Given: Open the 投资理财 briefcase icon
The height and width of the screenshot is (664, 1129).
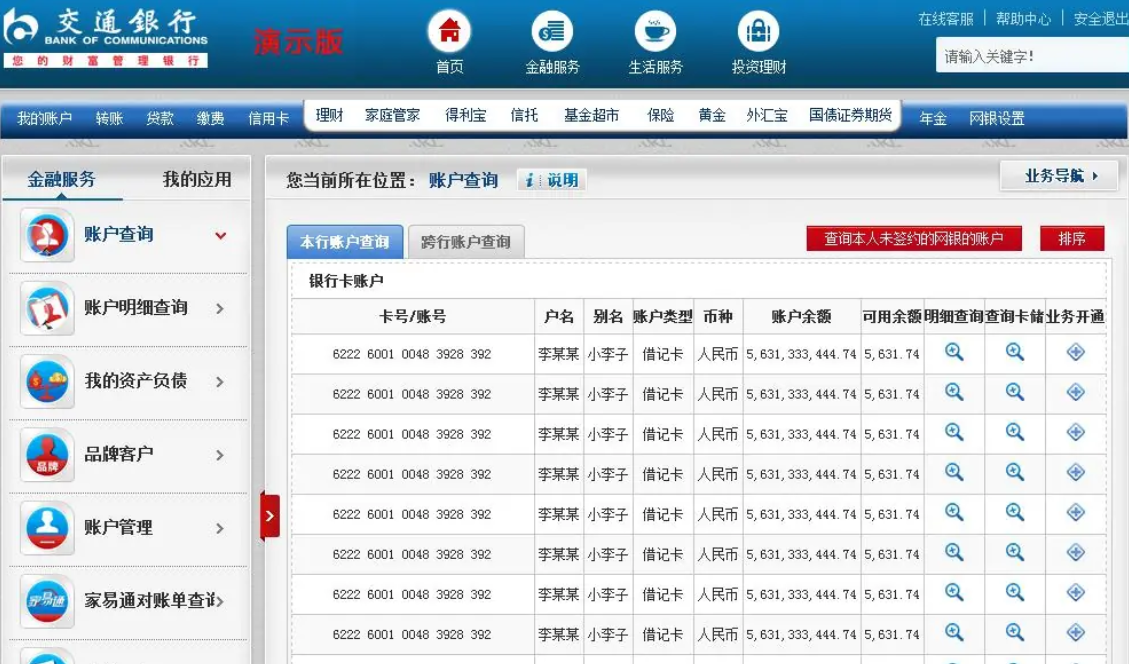Looking at the screenshot, I should [x=758, y=32].
